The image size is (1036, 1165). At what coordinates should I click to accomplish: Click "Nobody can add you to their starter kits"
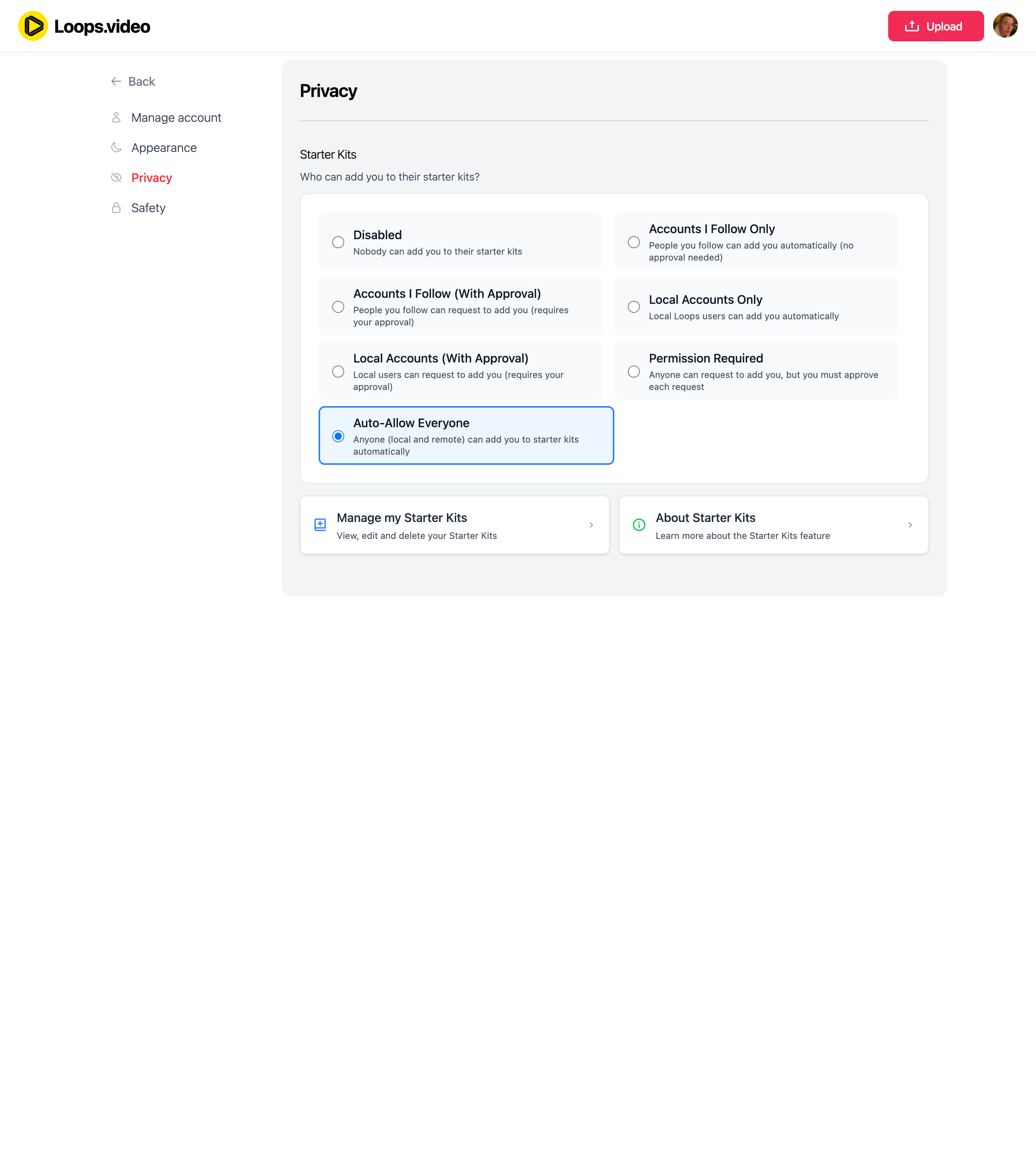(x=437, y=251)
